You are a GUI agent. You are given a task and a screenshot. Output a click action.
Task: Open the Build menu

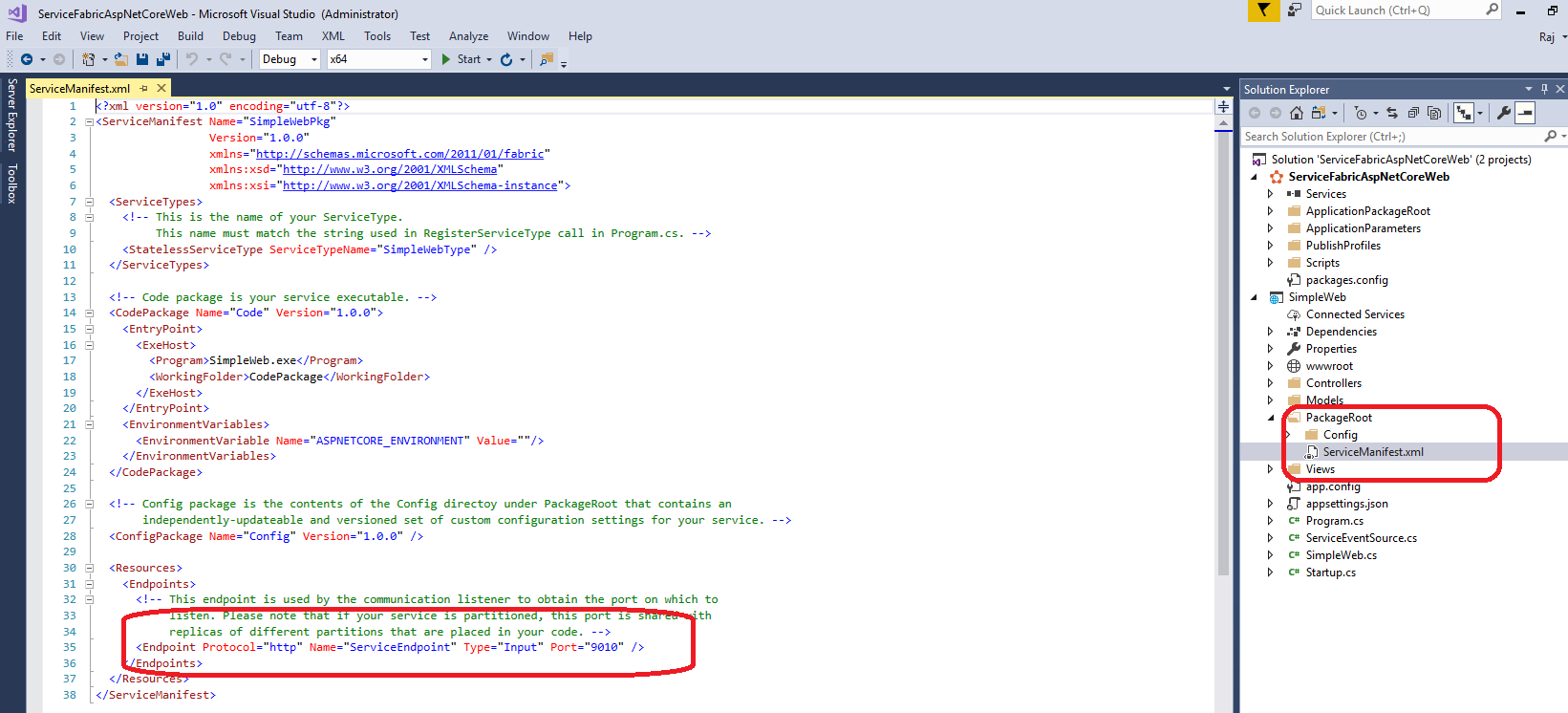[x=190, y=36]
